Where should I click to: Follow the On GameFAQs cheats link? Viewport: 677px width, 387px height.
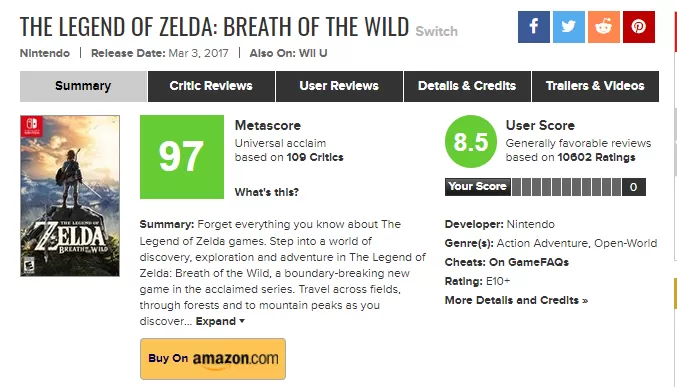click(528, 262)
